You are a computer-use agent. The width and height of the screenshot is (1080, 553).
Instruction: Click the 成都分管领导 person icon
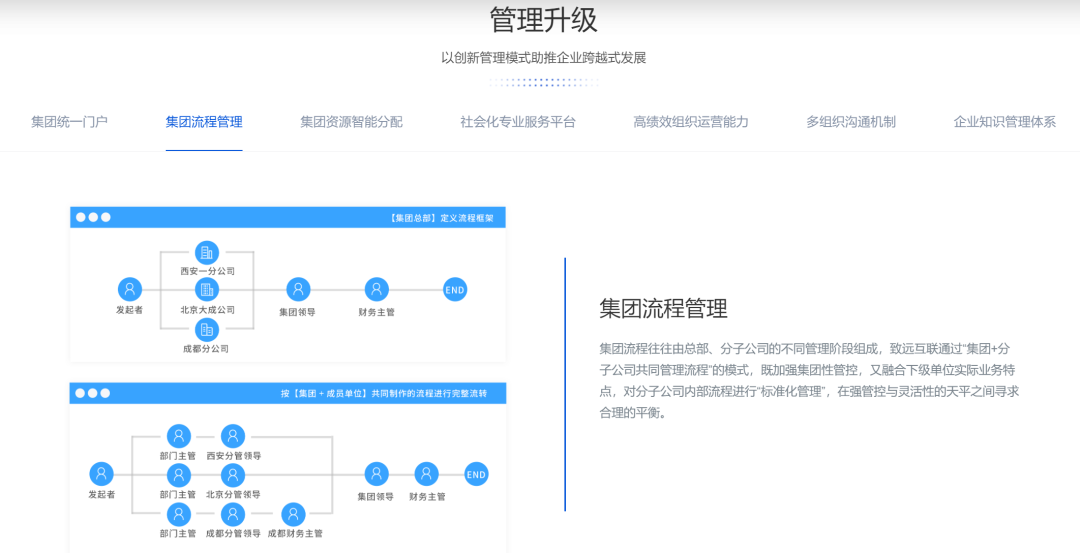click(x=233, y=514)
